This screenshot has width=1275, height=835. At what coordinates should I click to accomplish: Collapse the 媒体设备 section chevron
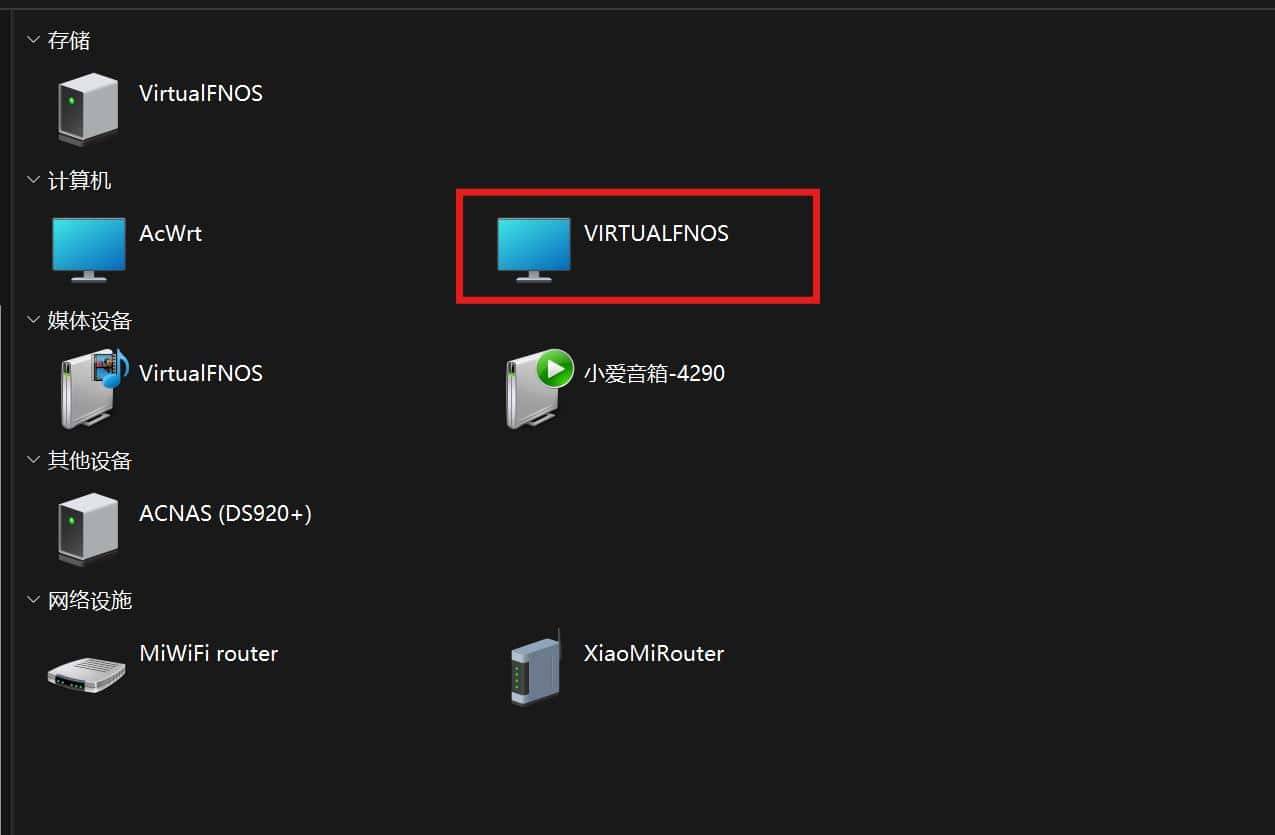click(x=32, y=320)
